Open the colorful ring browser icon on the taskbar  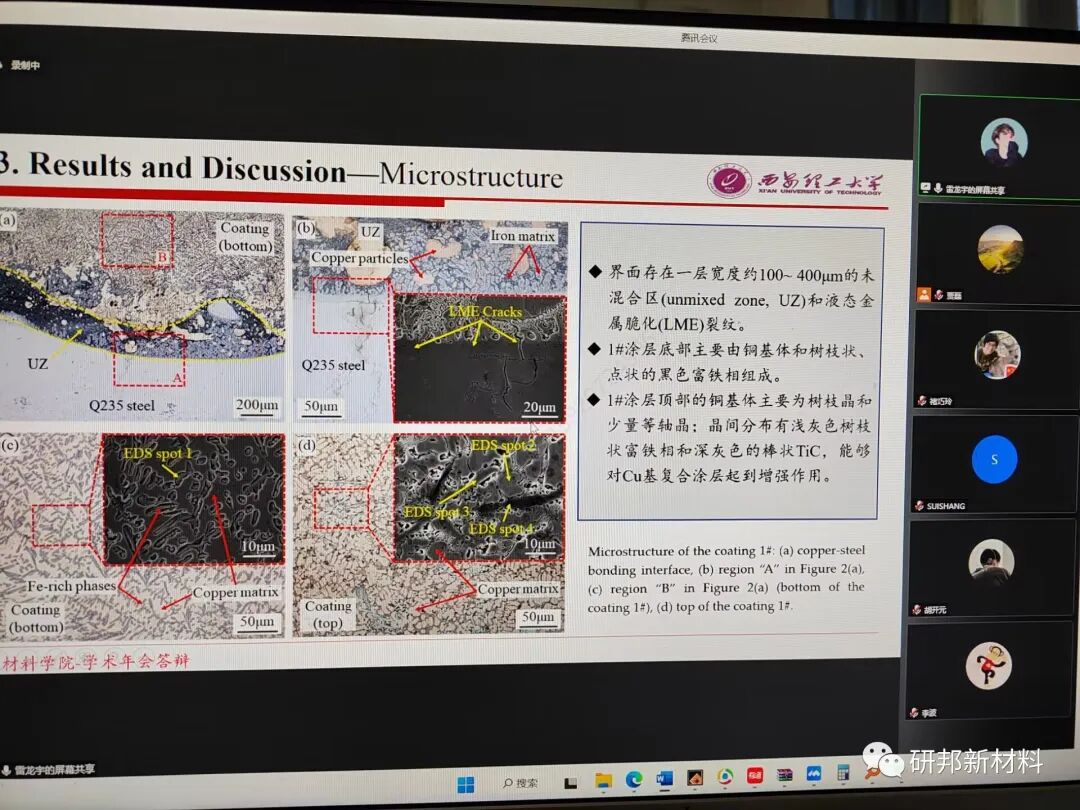click(x=725, y=778)
